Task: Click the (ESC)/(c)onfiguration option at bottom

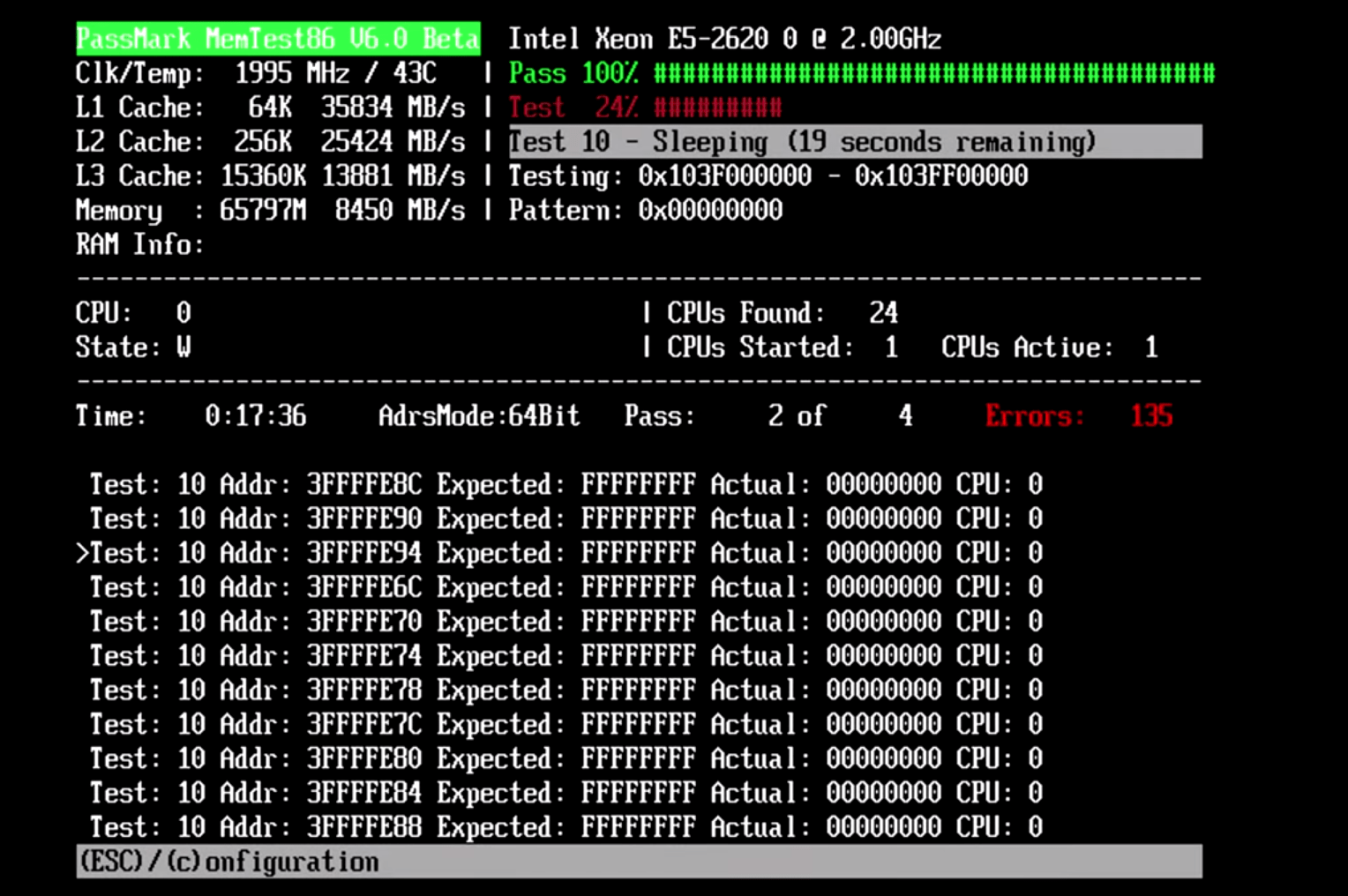Action: pyautogui.click(x=229, y=862)
